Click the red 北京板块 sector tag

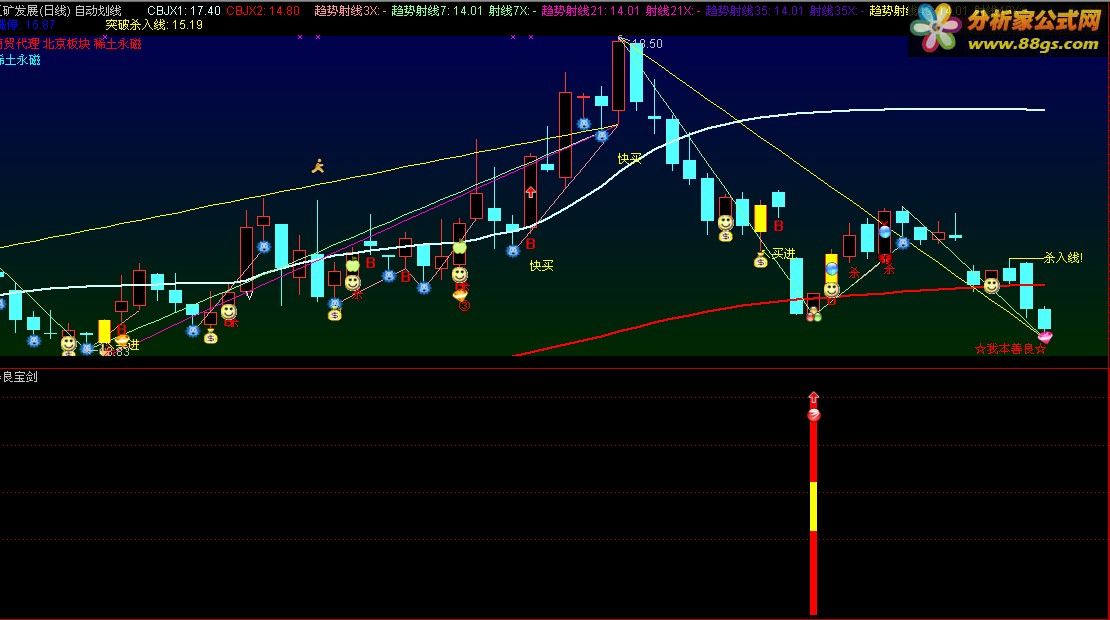point(67,43)
